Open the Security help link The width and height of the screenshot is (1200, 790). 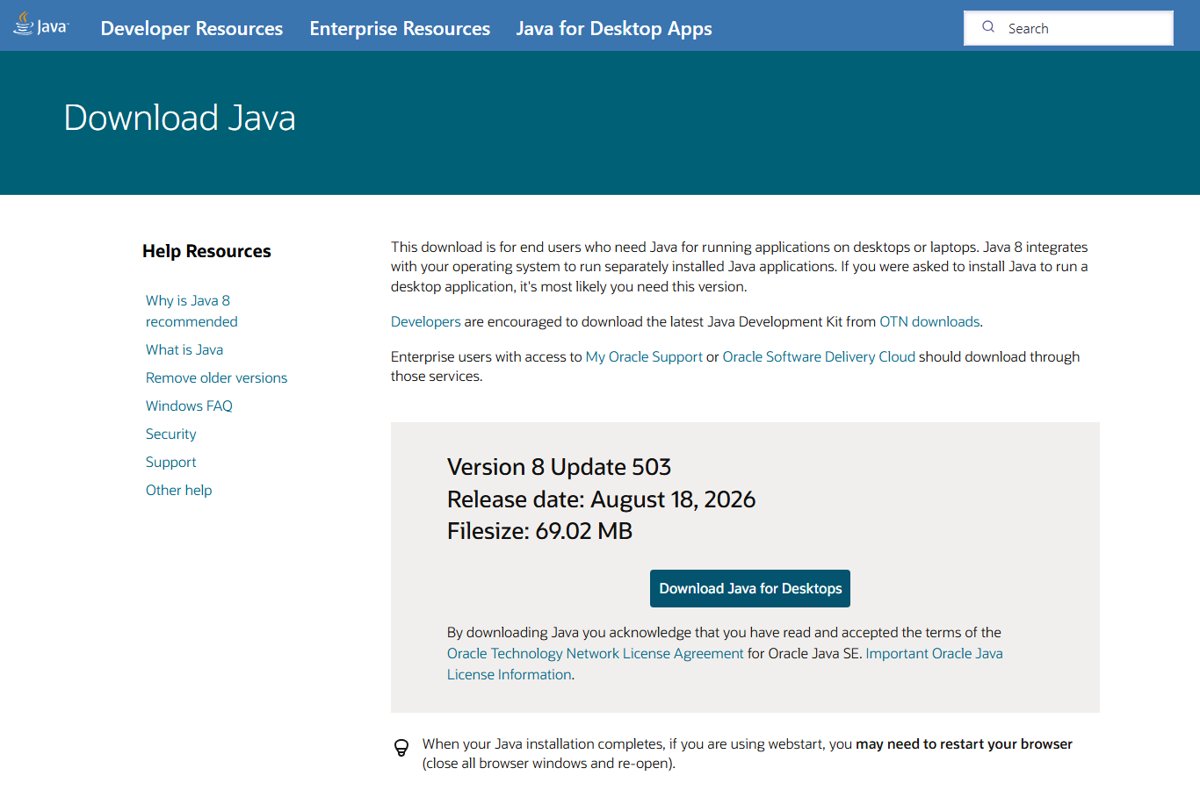tap(171, 434)
